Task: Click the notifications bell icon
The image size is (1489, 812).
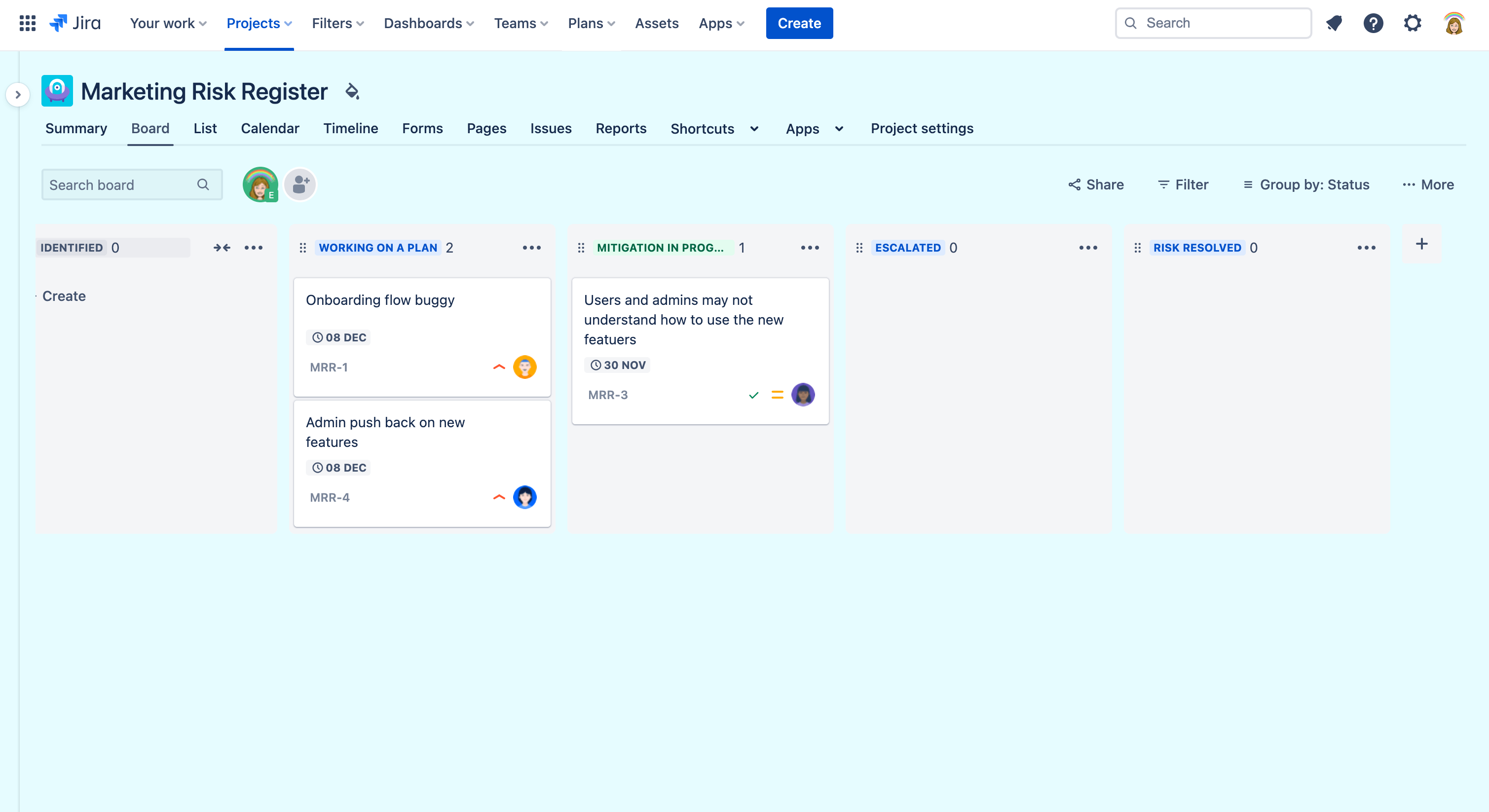Action: 1334,23
